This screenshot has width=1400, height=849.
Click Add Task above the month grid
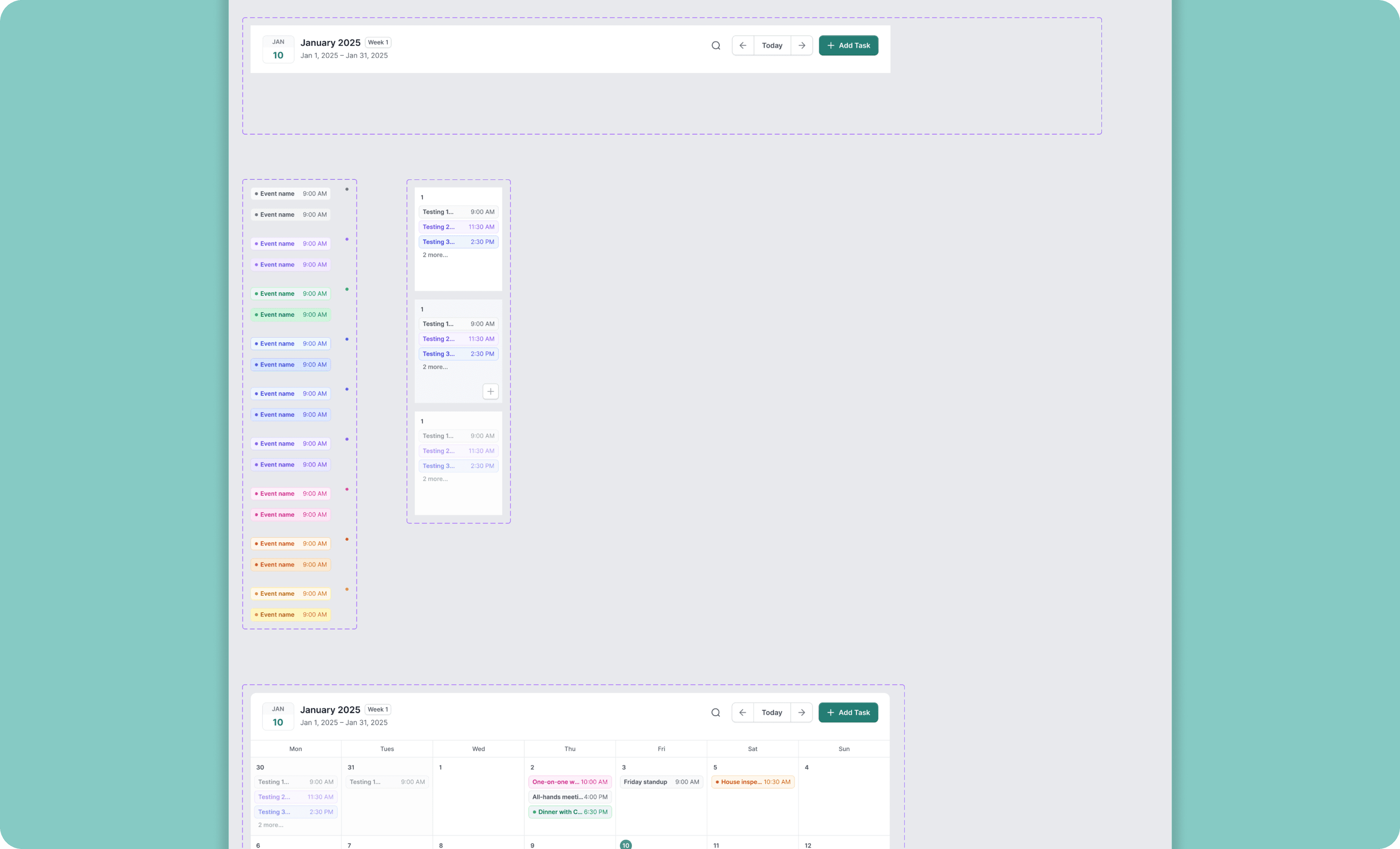coord(848,713)
